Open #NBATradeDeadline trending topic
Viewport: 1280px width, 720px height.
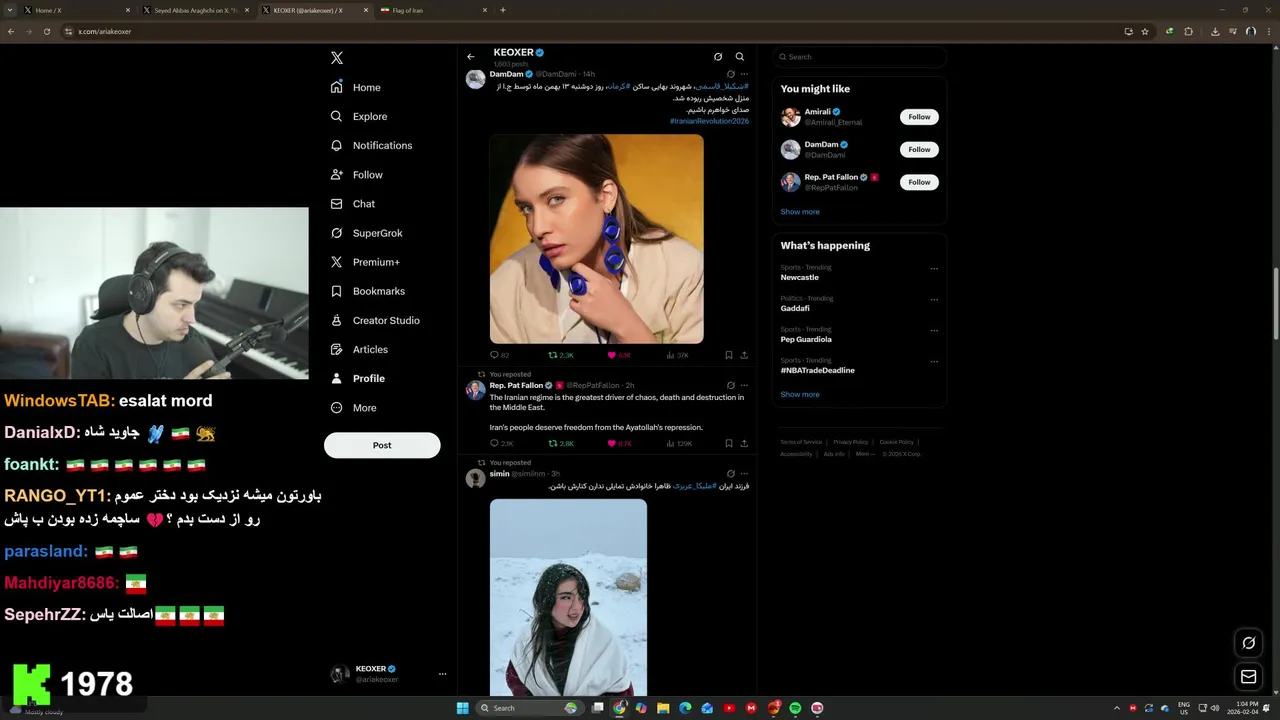click(817, 370)
